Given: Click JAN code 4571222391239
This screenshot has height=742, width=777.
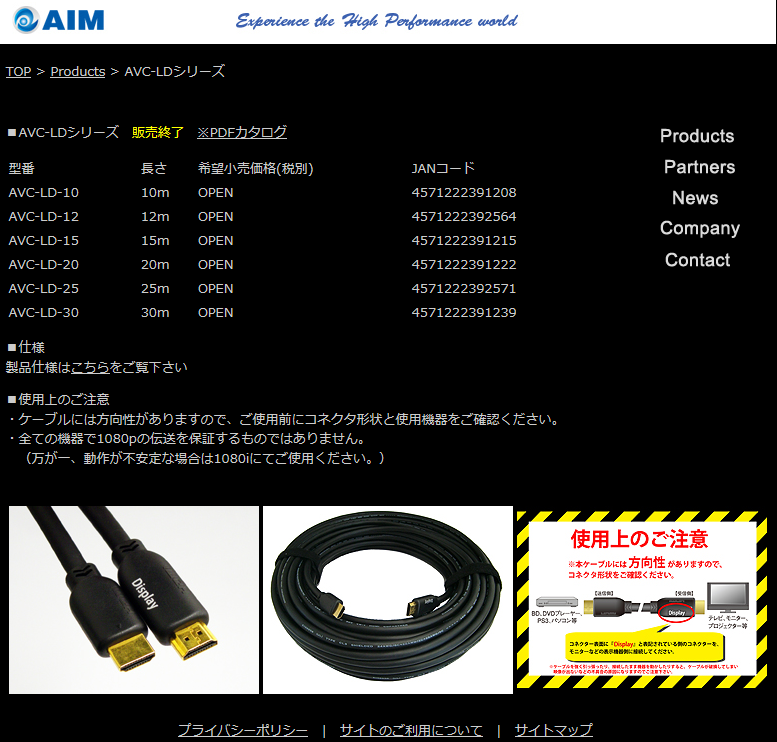Looking at the screenshot, I should [464, 313].
